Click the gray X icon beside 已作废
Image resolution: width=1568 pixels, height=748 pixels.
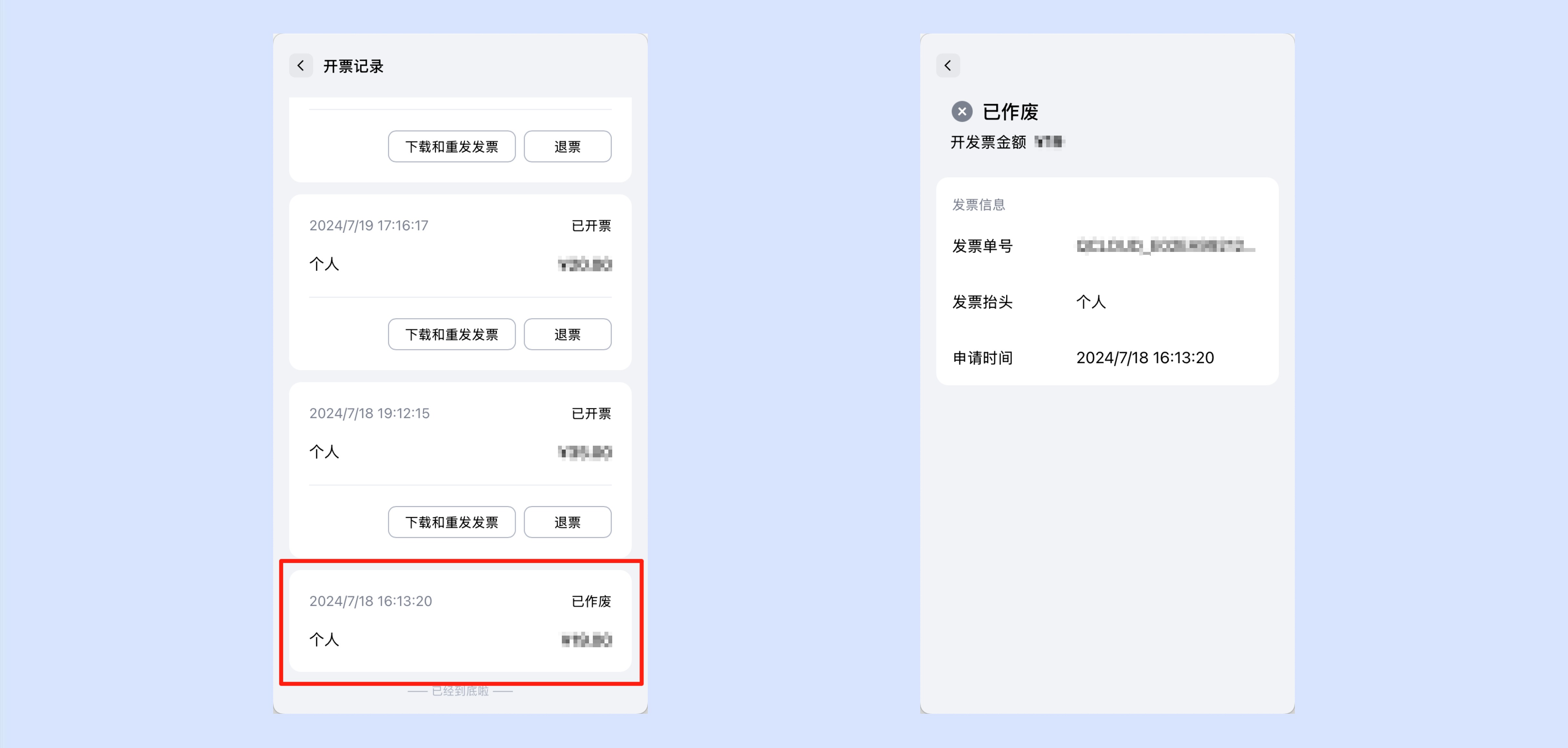click(962, 111)
